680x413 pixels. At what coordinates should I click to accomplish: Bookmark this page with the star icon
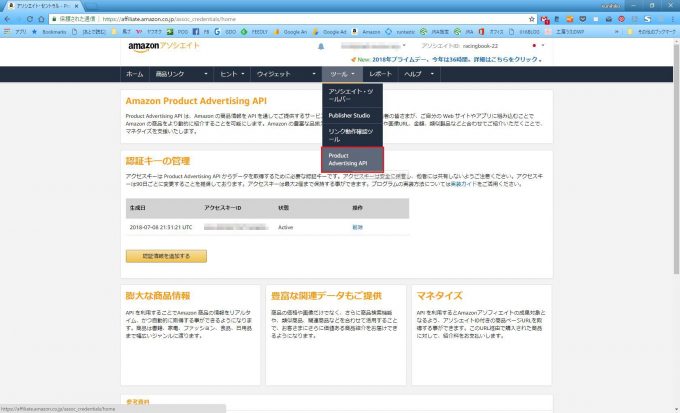click(532, 19)
